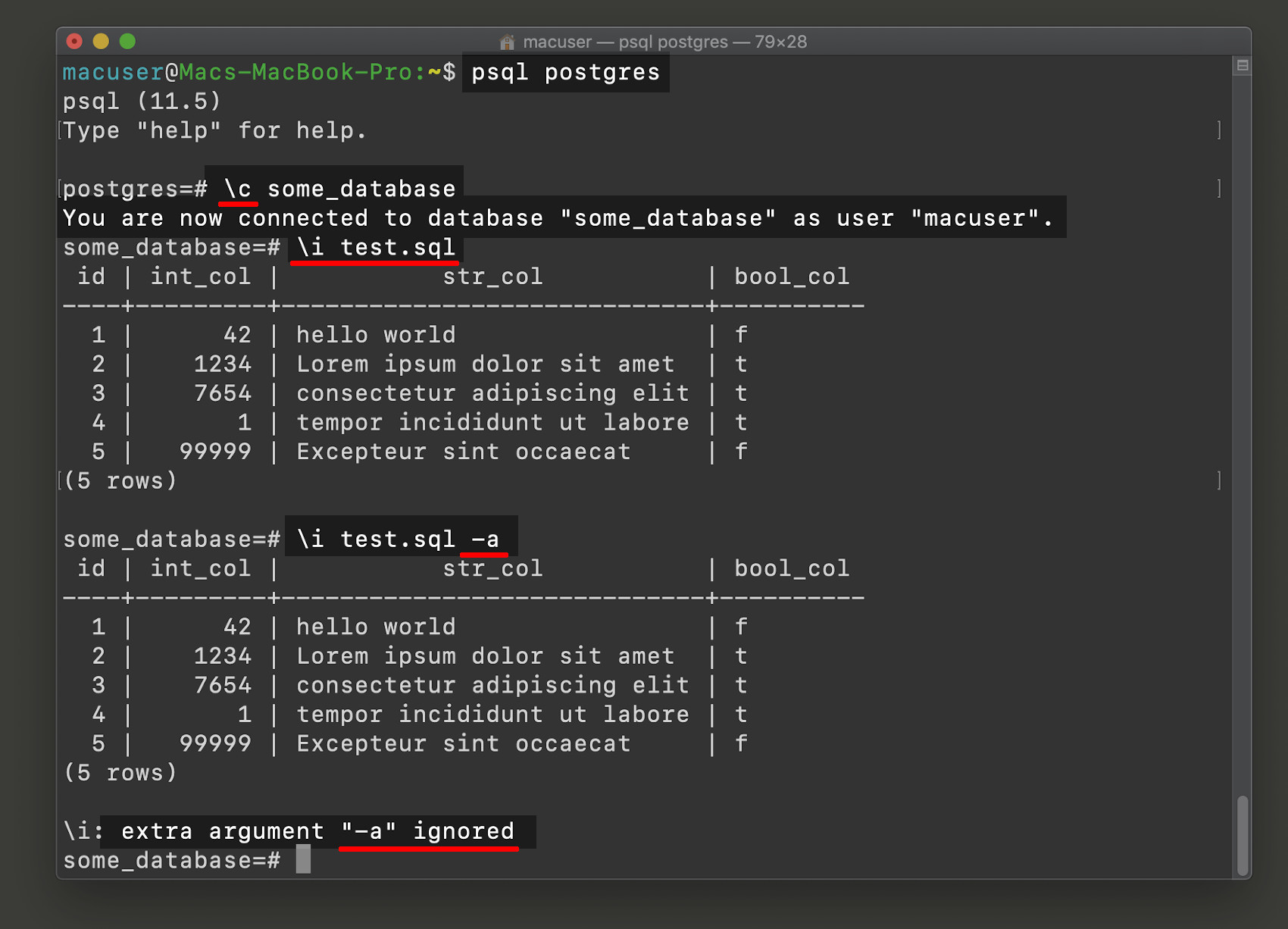Select the highlighted 'psql postgres' command
This screenshot has height=929, width=1288.
(x=564, y=72)
